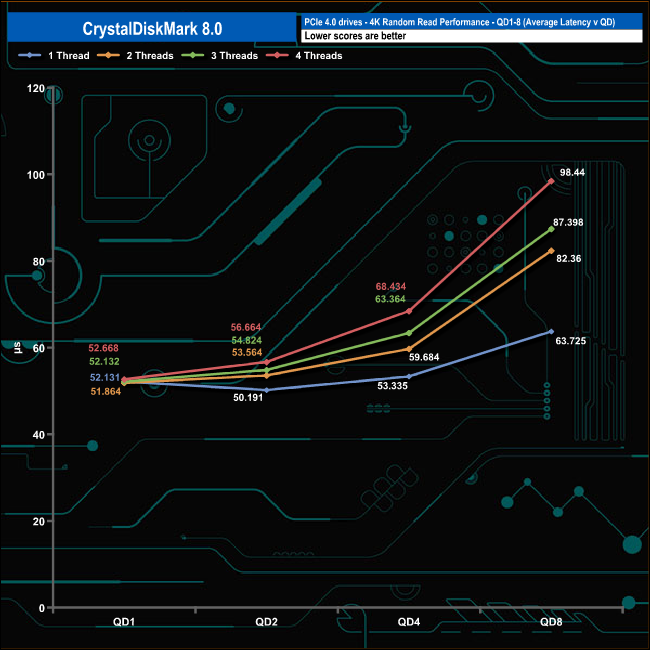Click the red 4 Threads point at QD2
The height and width of the screenshot is (650, 650).
coord(267,362)
